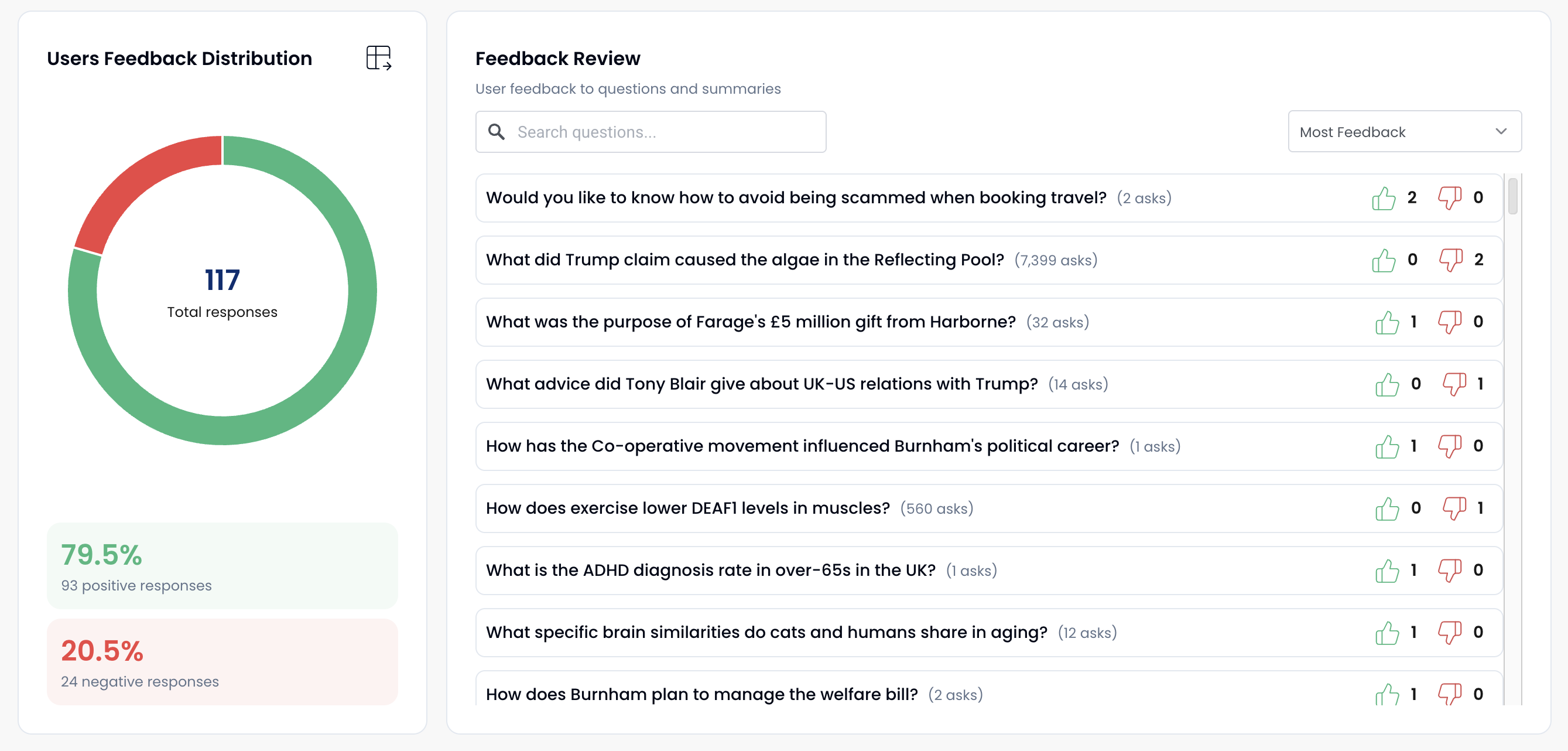Image resolution: width=1568 pixels, height=751 pixels.
Task: Expand sort options via chevron arrow
Action: coord(1501,132)
